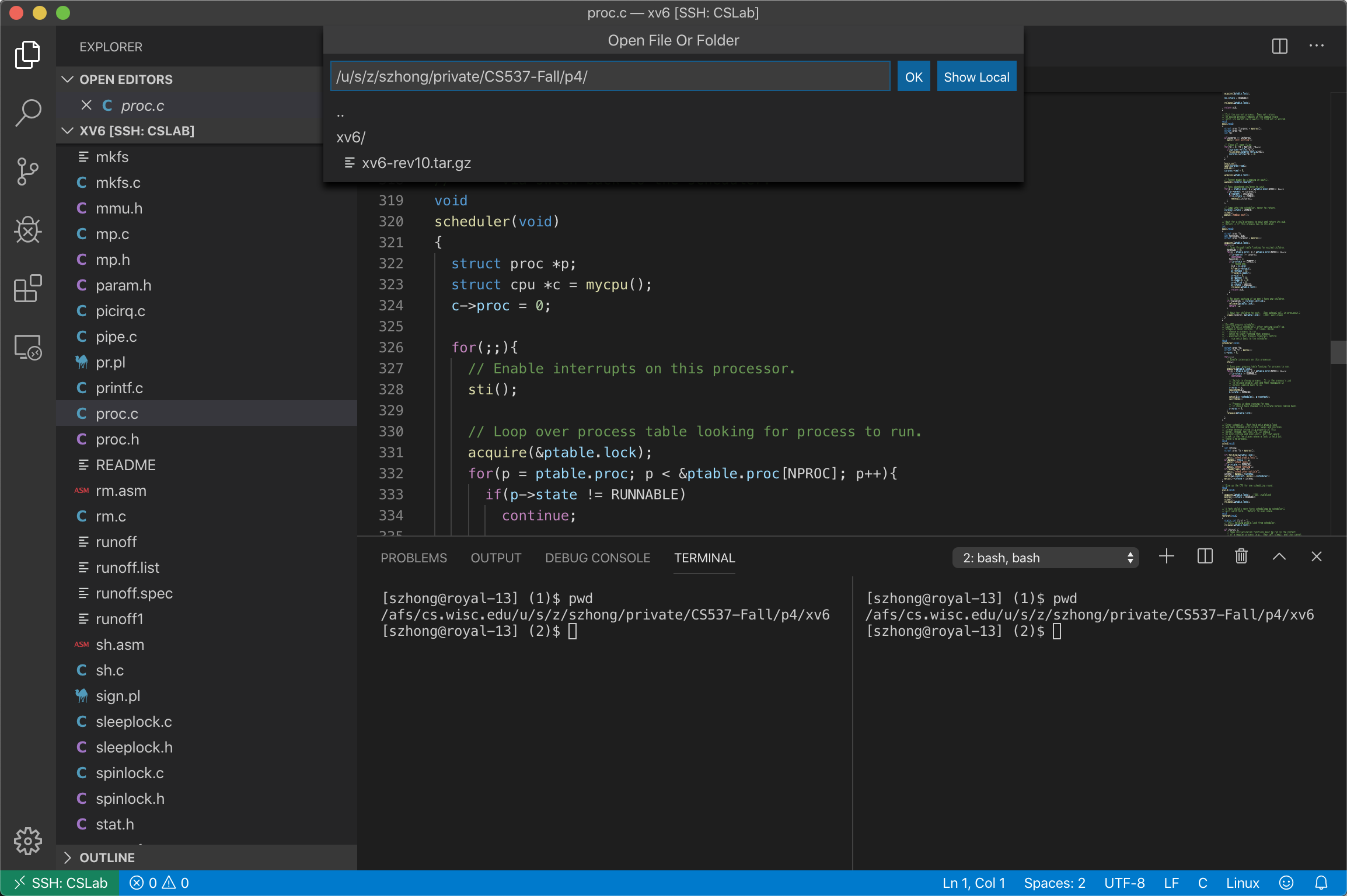Open the Search view in activity bar

(x=27, y=113)
